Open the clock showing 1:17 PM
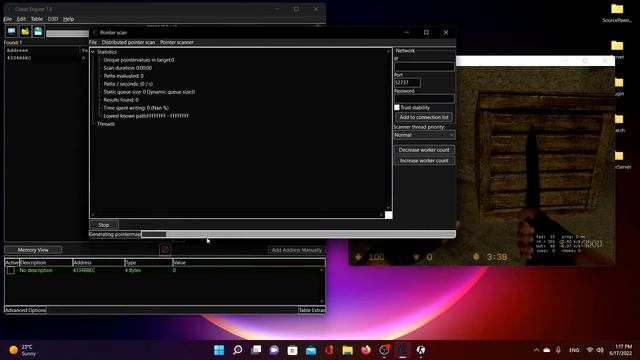This screenshot has width=640, height=360. [621, 350]
